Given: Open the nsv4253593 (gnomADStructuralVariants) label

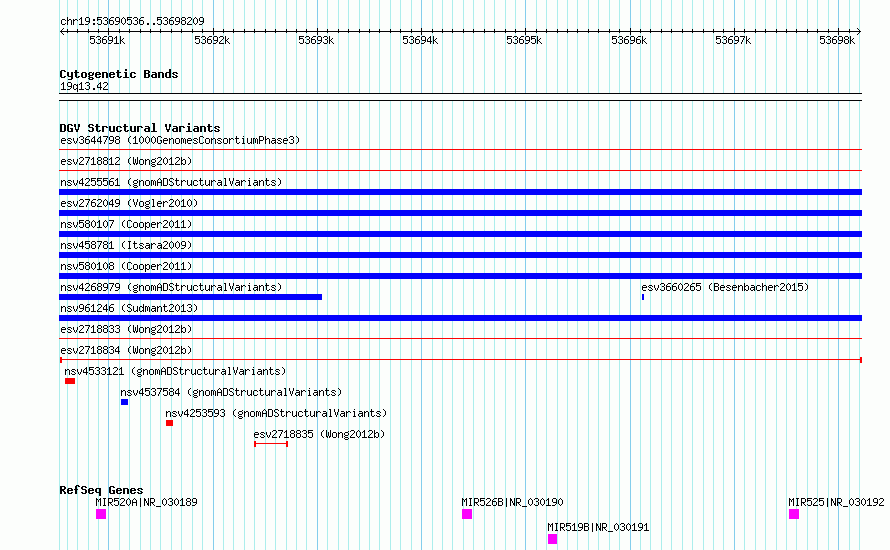Looking at the screenshot, I should point(276,413).
